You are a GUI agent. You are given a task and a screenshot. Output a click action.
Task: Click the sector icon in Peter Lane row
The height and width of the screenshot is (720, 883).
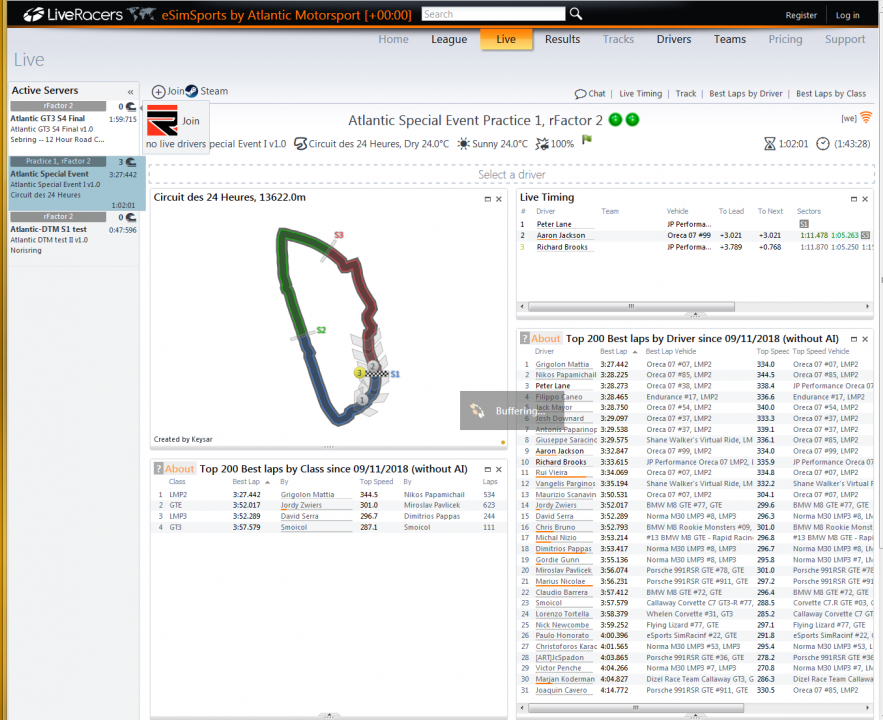(804, 224)
